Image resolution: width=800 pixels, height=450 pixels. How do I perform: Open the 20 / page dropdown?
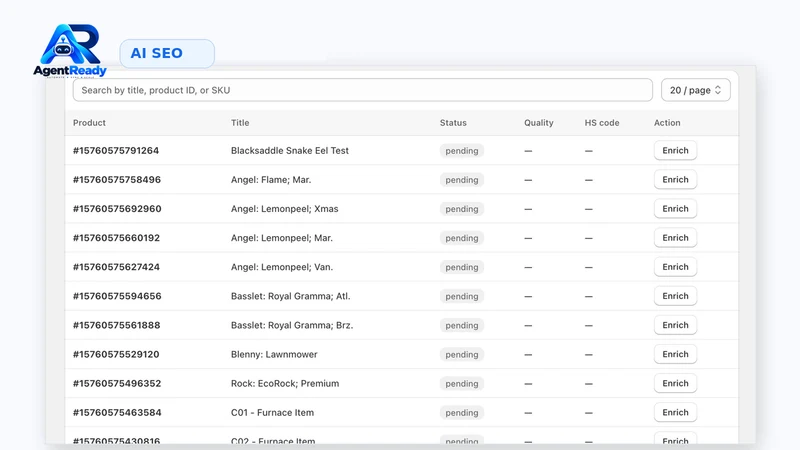click(696, 90)
